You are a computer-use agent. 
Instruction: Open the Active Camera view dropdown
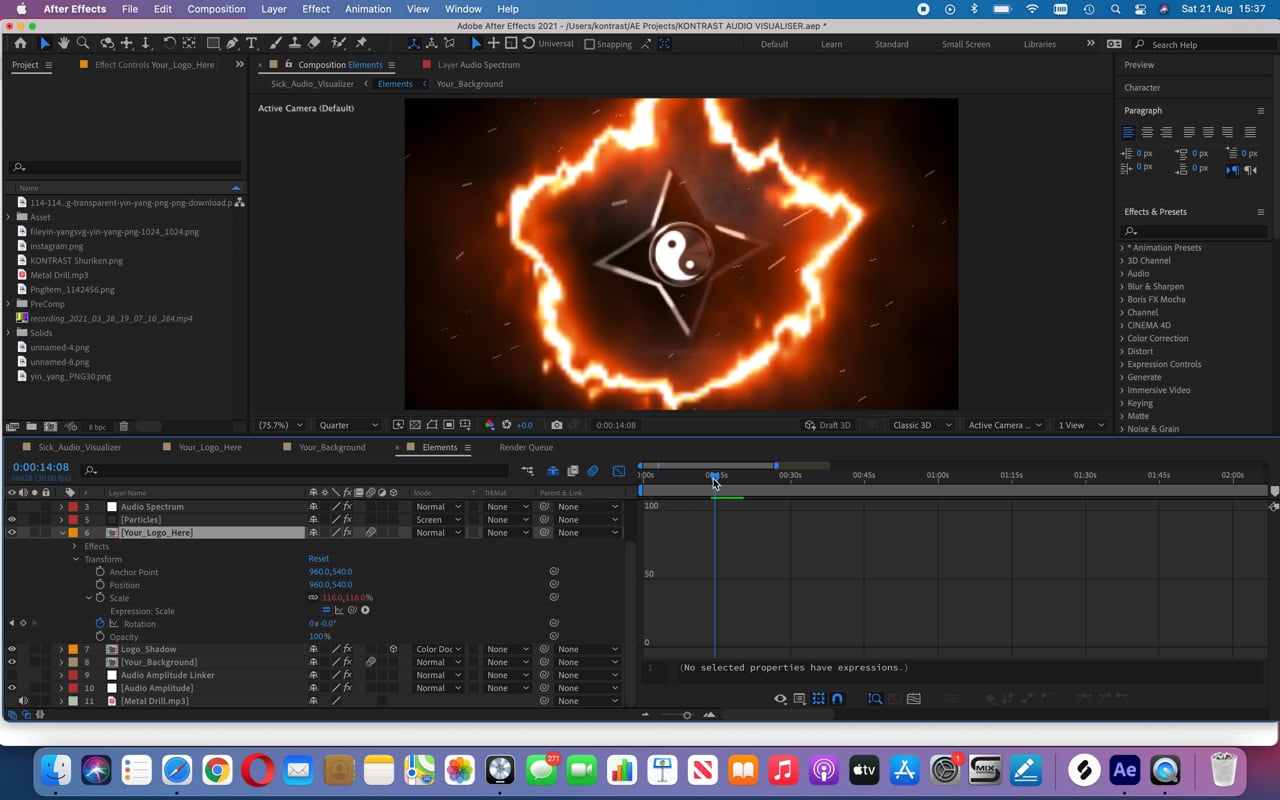[x=1005, y=425]
